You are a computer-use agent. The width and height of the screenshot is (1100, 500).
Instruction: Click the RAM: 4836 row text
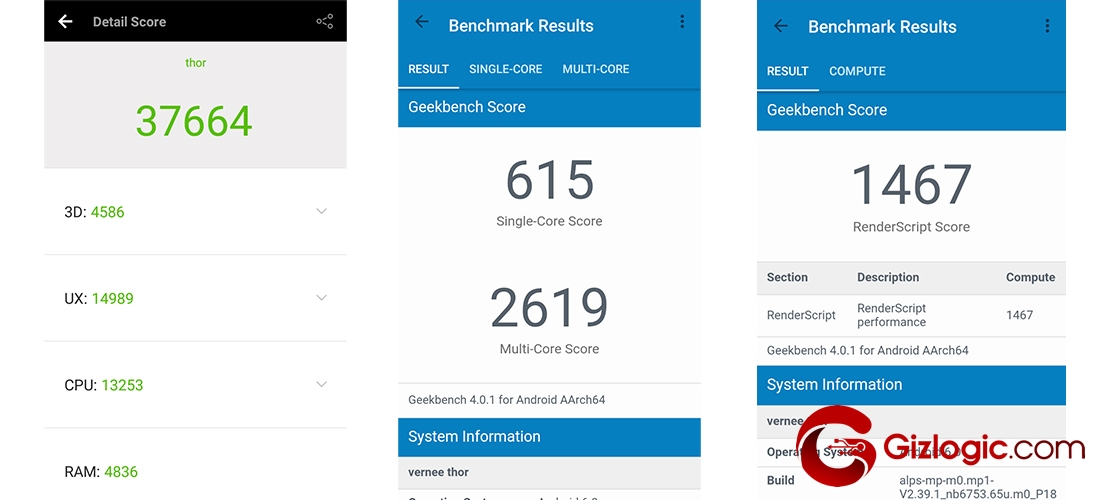point(100,472)
